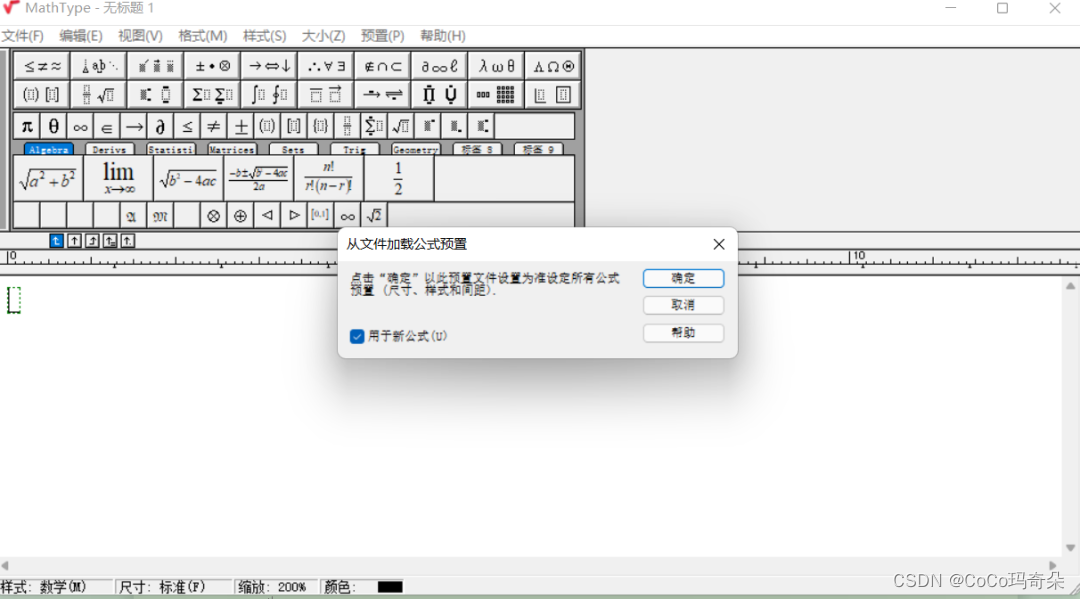This screenshot has width=1080, height=599.
Task: Insert the circled plus symbol in bottom bar
Action: tap(240, 216)
